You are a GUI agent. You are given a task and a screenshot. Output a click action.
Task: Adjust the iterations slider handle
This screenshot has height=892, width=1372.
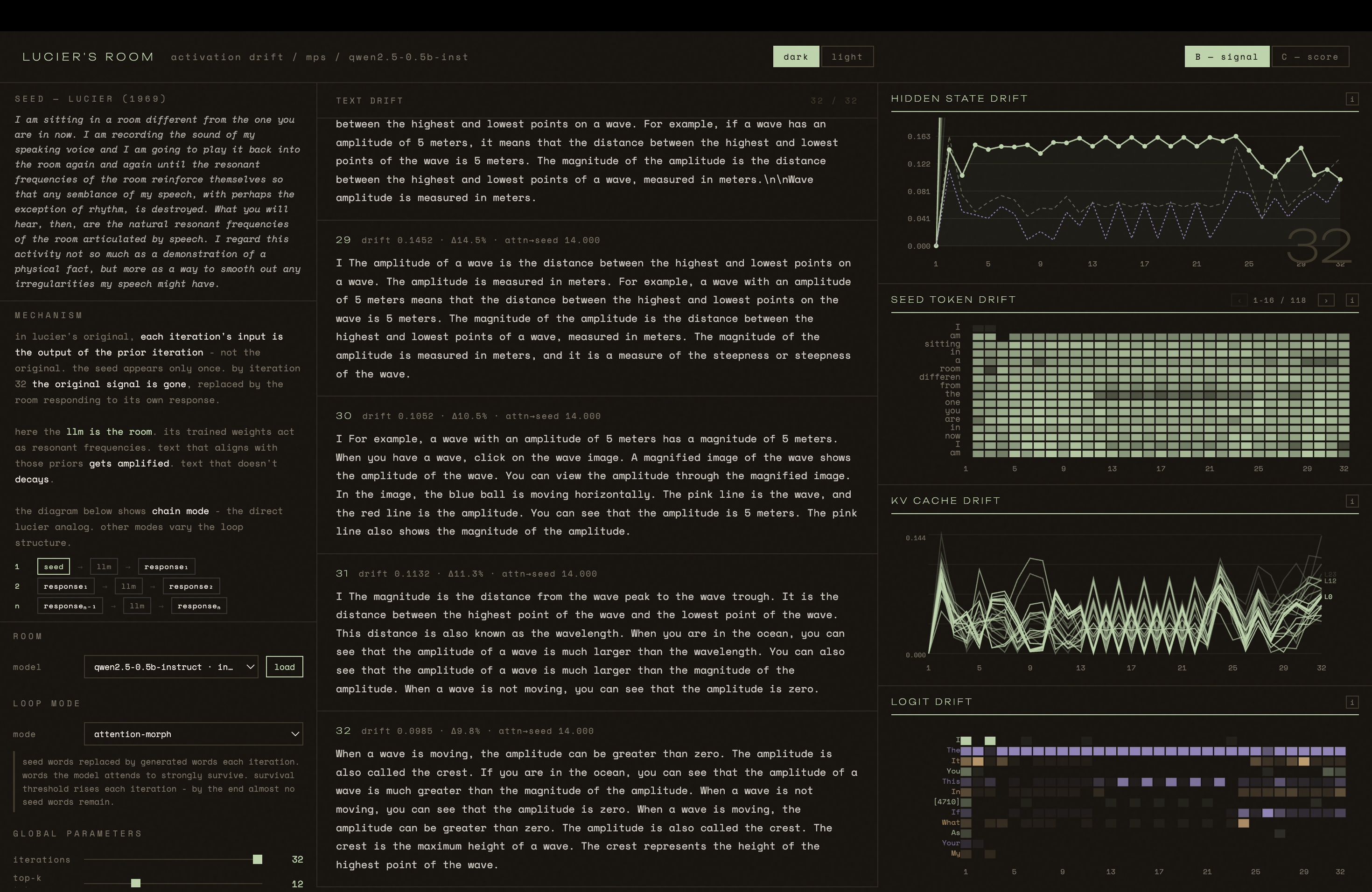click(x=258, y=860)
